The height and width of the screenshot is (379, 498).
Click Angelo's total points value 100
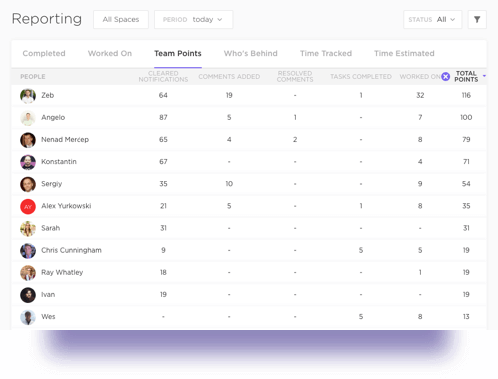[x=466, y=117]
